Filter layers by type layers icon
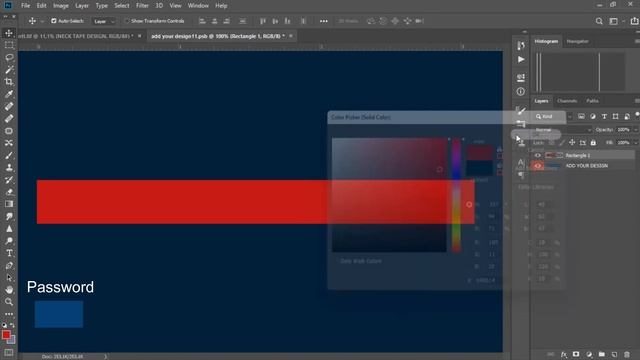Screen dimensions: 640x360 click(x=604, y=116)
